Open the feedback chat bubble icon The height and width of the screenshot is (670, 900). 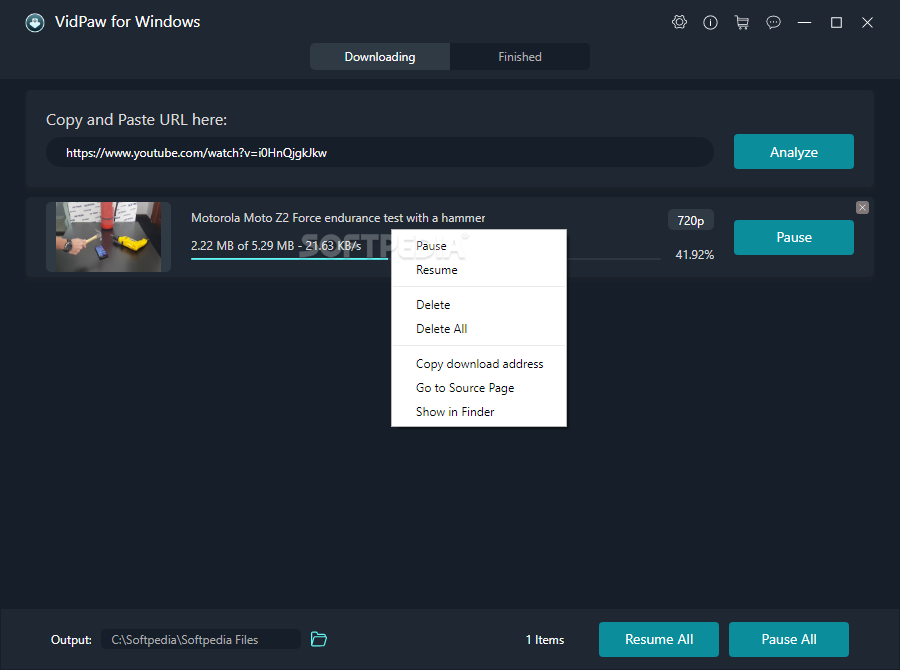(773, 22)
